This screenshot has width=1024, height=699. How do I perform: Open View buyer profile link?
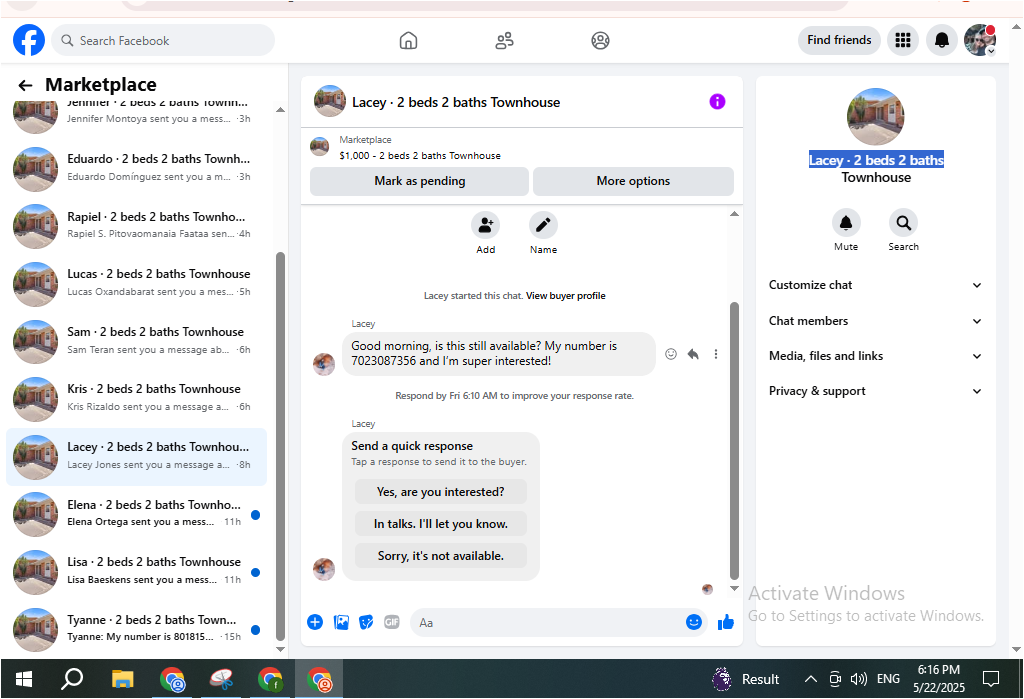(x=566, y=296)
